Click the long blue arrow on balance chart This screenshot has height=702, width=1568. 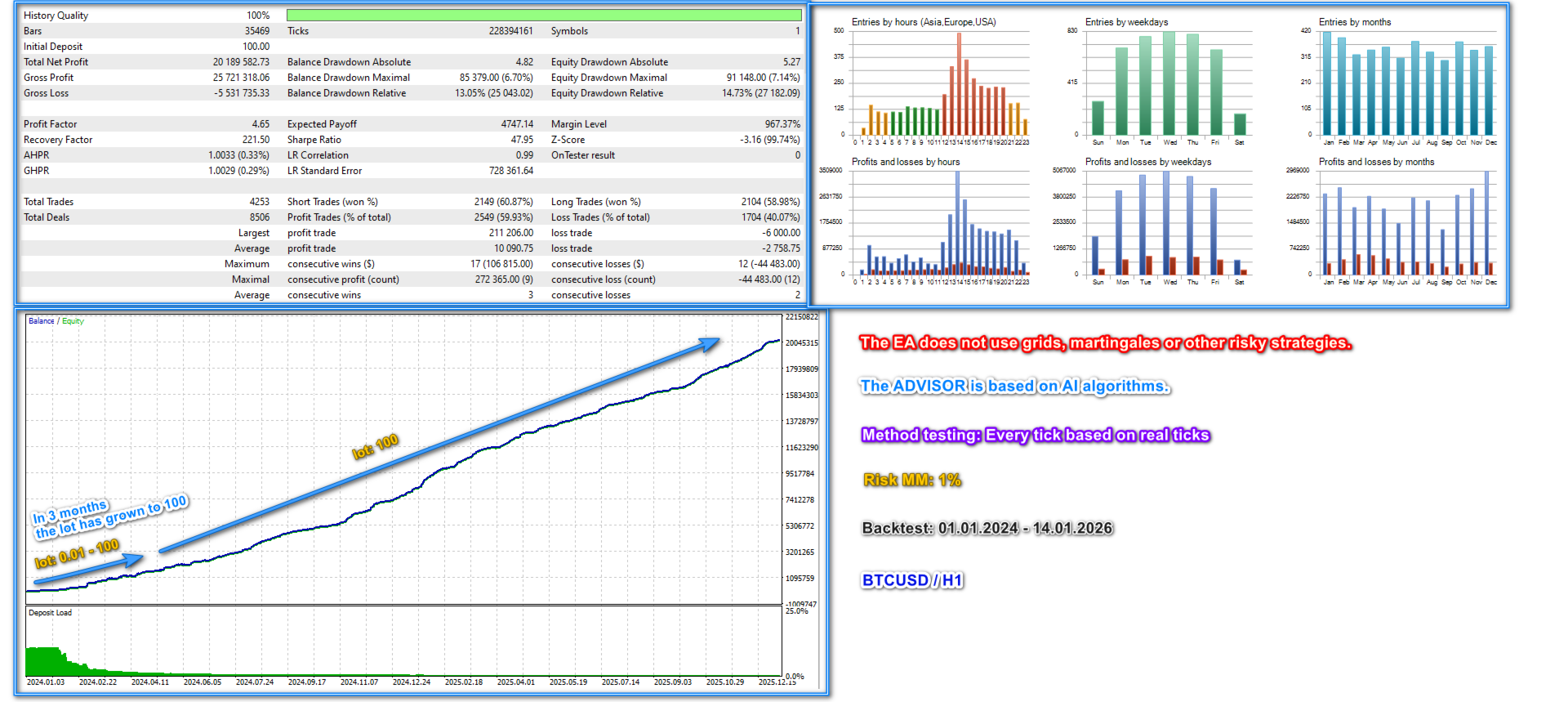(x=439, y=445)
